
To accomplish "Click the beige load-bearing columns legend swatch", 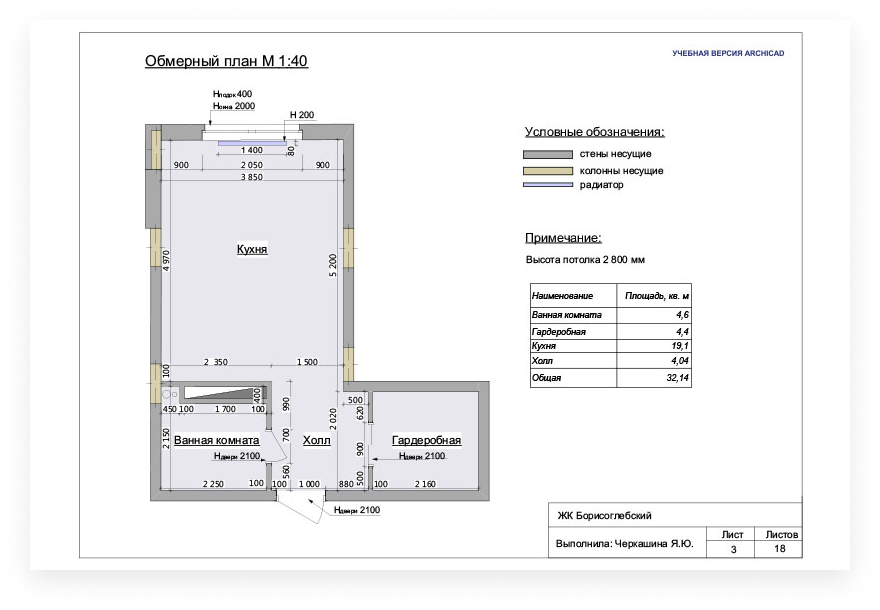I will pos(545,170).
